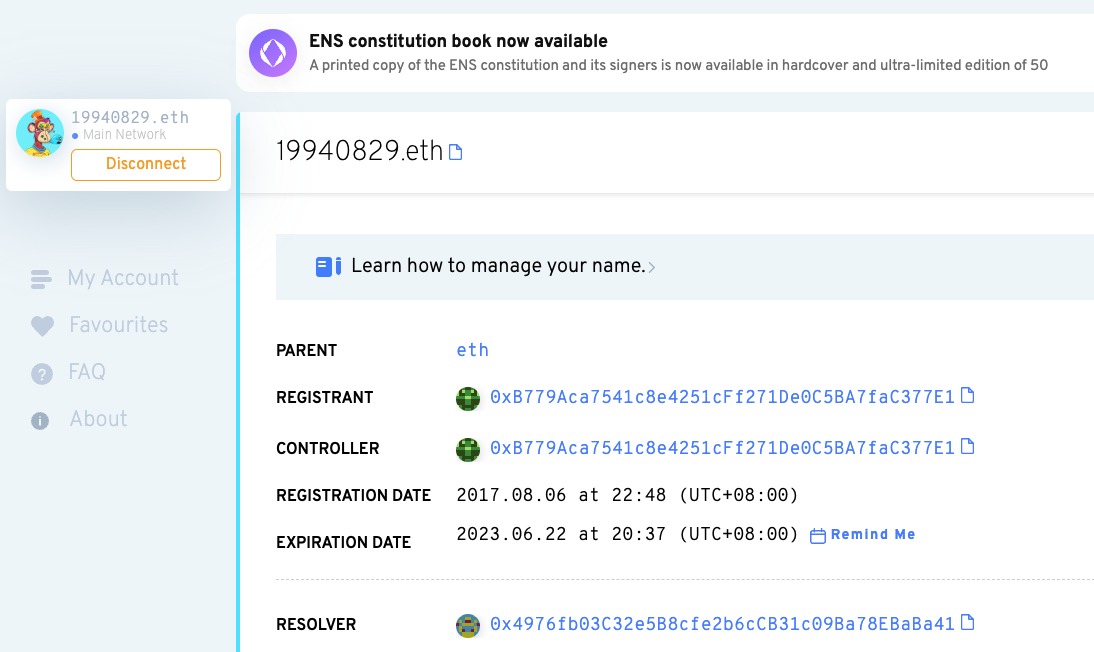Open the FAQ sidebar item
Image resolution: width=1094 pixels, height=652 pixels.
(x=86, y=372)
